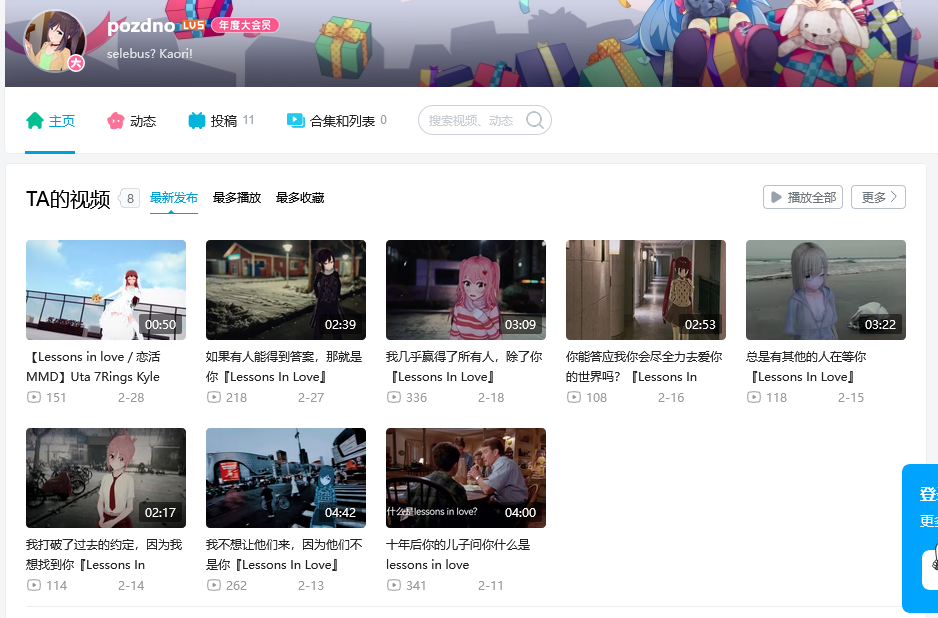Open the 投稿 tab
Screen dimensions: 938x618
pyautogui.click(x=221, y=121)
